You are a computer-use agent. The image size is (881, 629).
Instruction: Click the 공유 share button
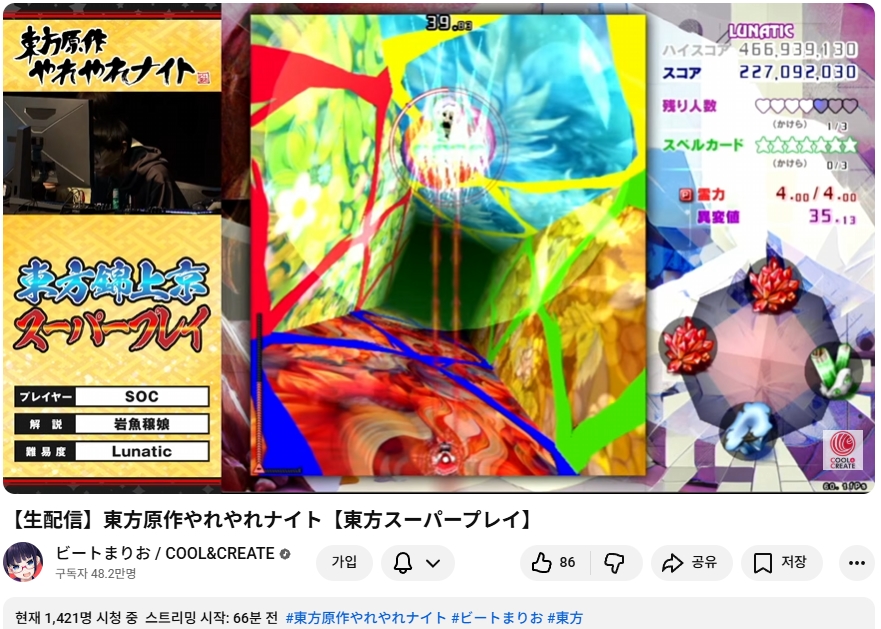click(690, 562)
